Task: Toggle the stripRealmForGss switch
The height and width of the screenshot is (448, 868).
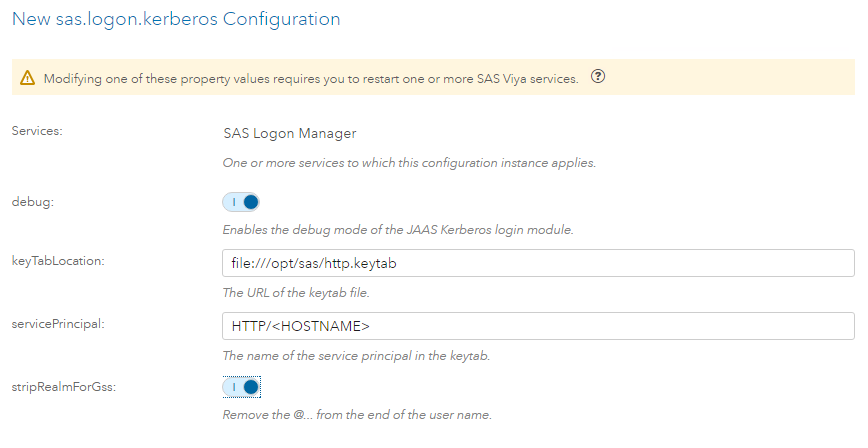Action: coord(241,386)
